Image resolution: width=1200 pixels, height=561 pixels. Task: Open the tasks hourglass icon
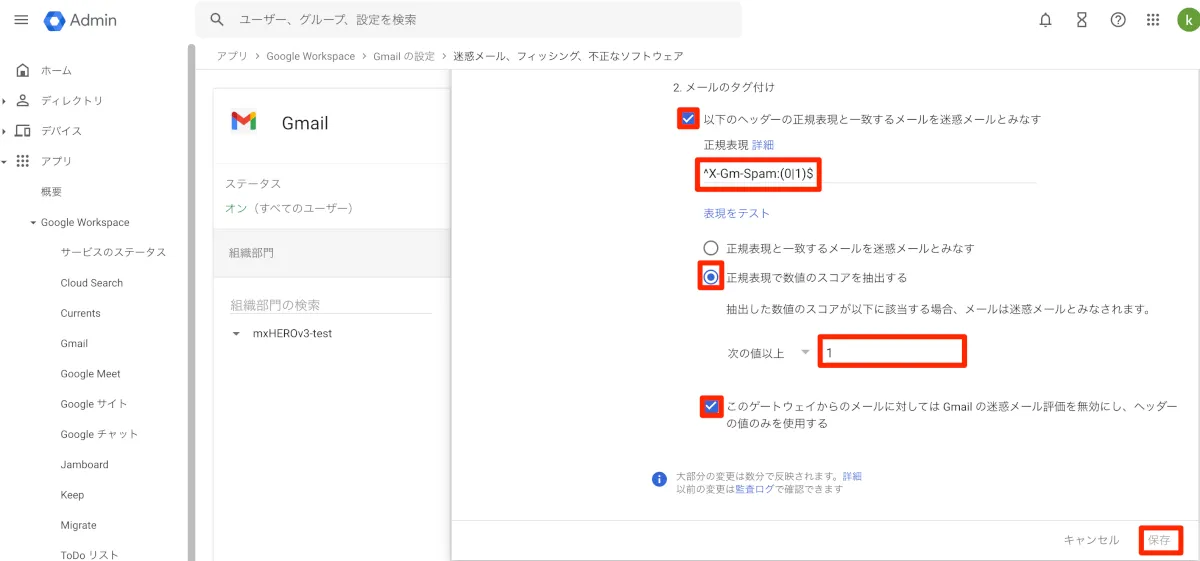tap(1081, 20)
